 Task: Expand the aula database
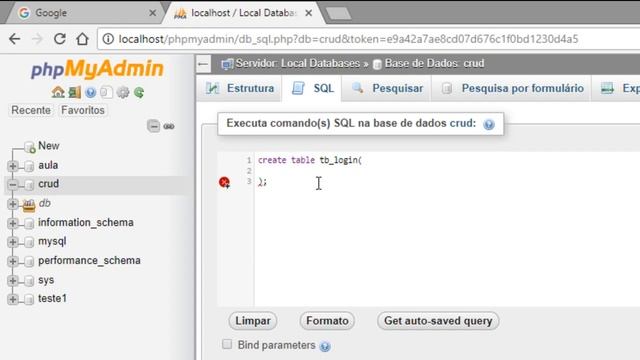13,166
